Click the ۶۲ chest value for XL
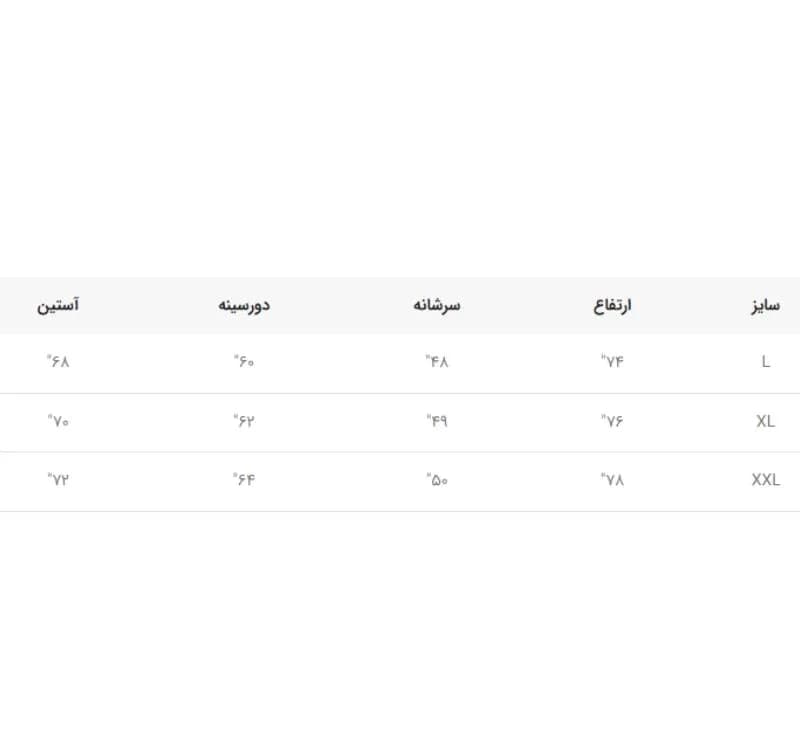Image resolution: width=800 pixels, height=735 pixels. click(x=244, y=420)
